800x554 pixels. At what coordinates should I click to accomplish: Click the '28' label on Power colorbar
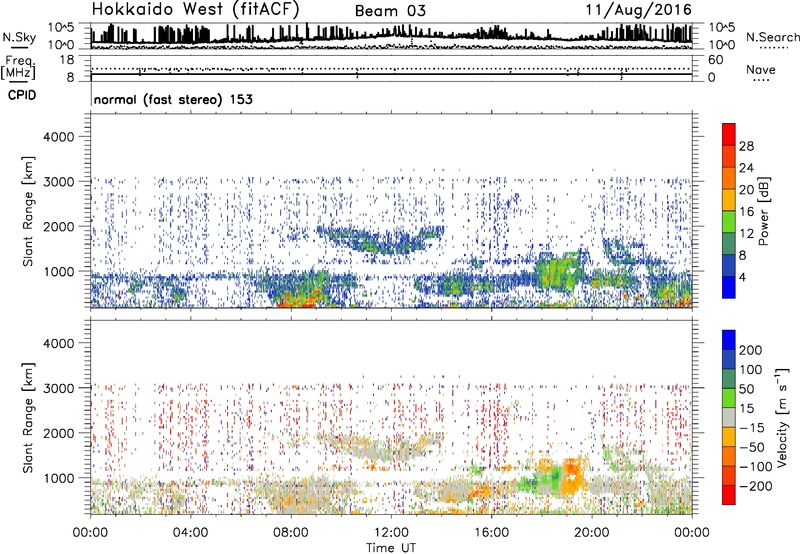point(746,146)
